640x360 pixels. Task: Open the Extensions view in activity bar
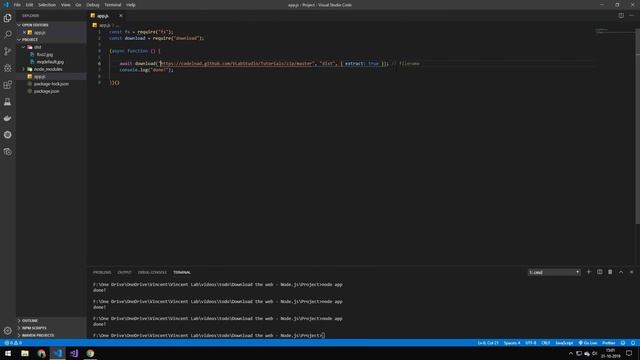(8, 85)
